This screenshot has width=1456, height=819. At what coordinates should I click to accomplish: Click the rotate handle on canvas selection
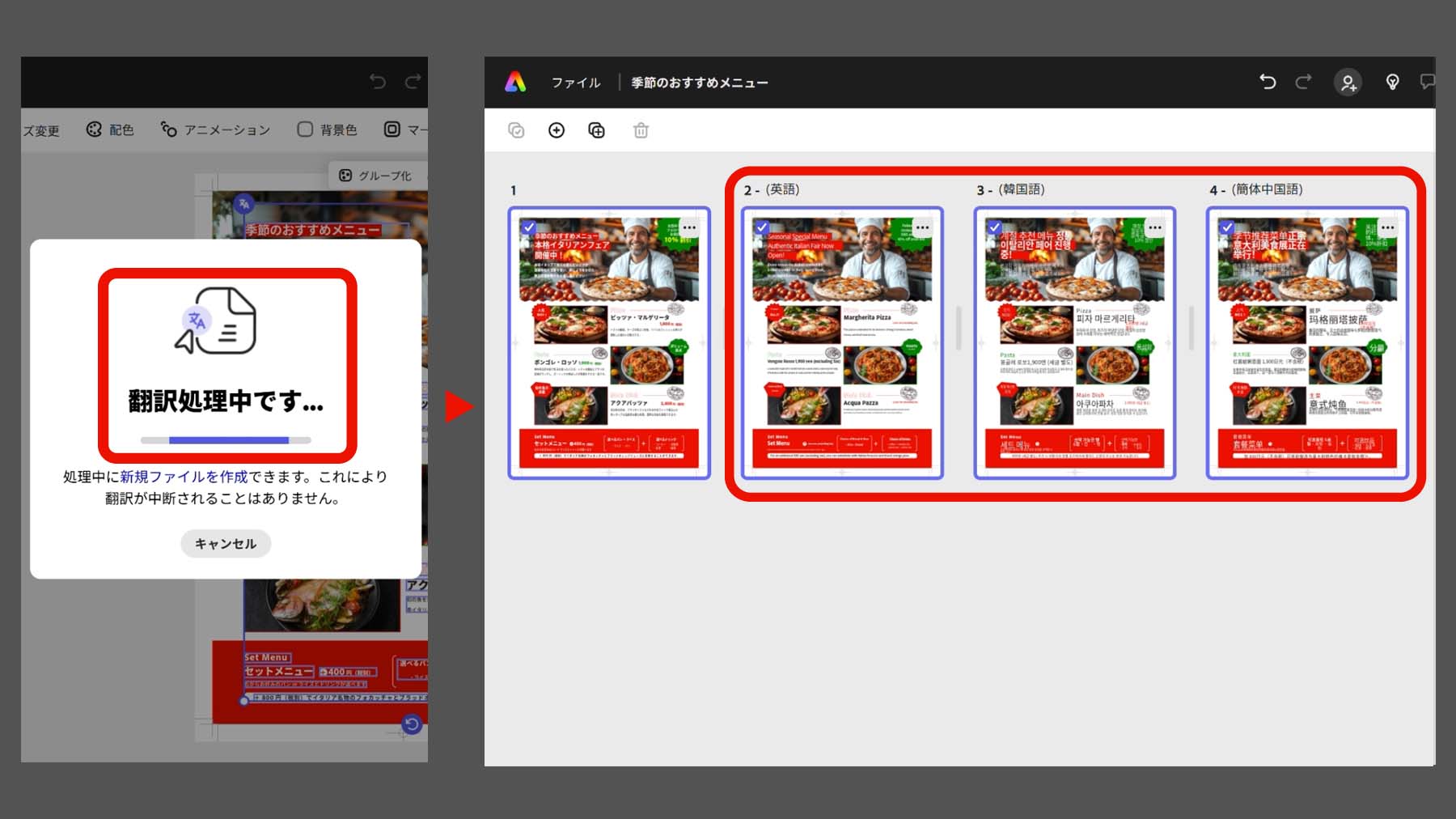[x=412, y=724]
